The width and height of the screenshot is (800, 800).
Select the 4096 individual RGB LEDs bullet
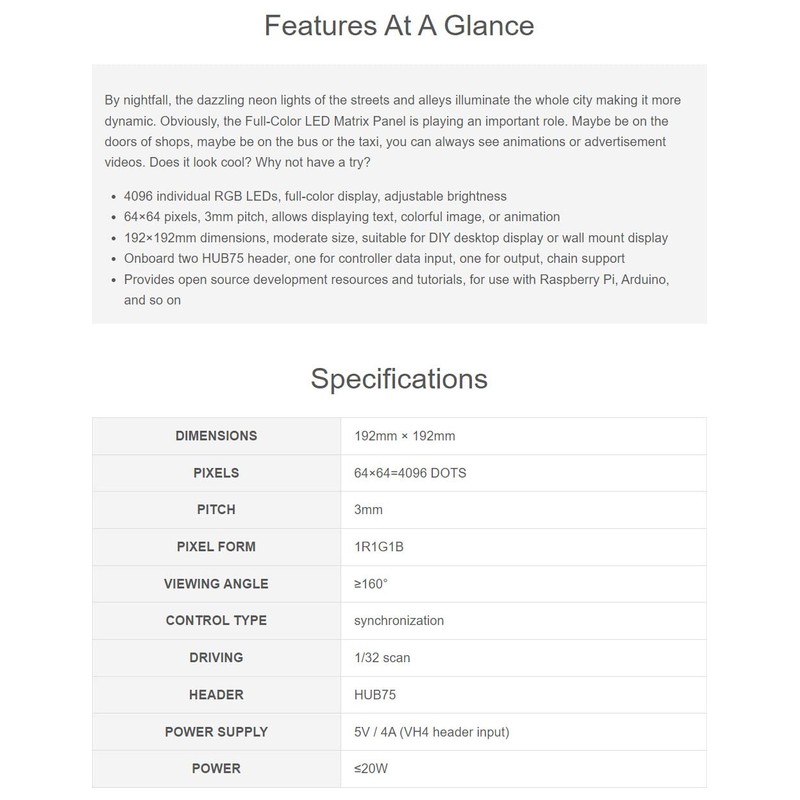(x=314, y=196)
